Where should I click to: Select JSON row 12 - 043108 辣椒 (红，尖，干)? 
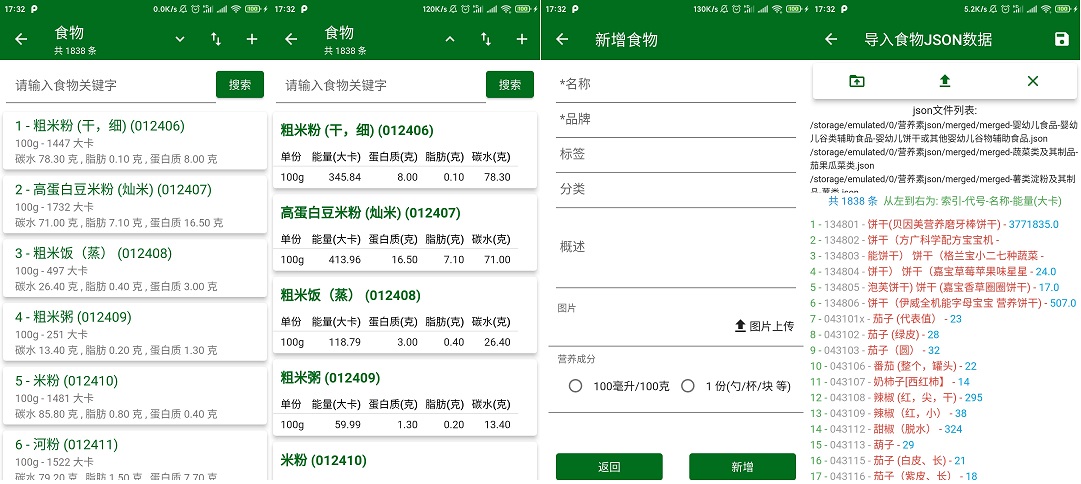(896, 397)
